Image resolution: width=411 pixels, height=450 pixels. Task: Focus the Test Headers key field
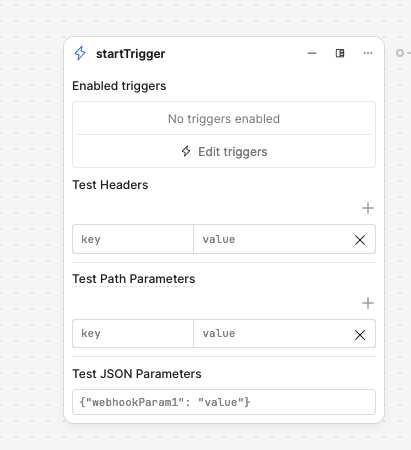pyautogui.click(x=133, y=239)
